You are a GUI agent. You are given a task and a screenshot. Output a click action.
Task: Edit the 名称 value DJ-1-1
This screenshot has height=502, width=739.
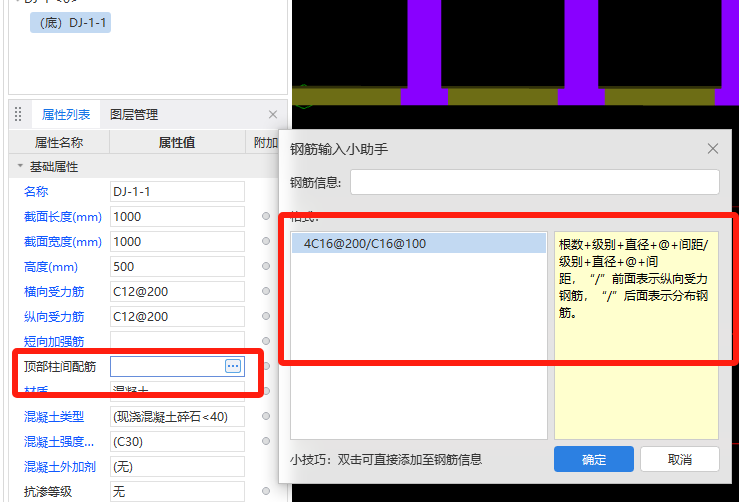pos(177,191)
